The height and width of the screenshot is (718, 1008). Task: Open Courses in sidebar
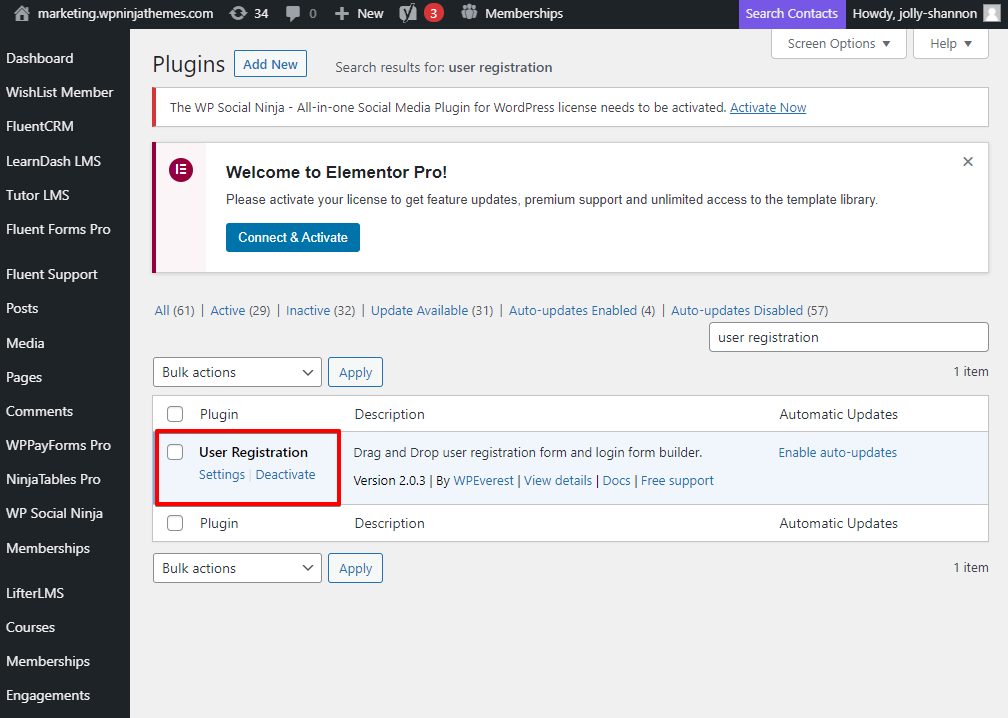pos(30,627)
